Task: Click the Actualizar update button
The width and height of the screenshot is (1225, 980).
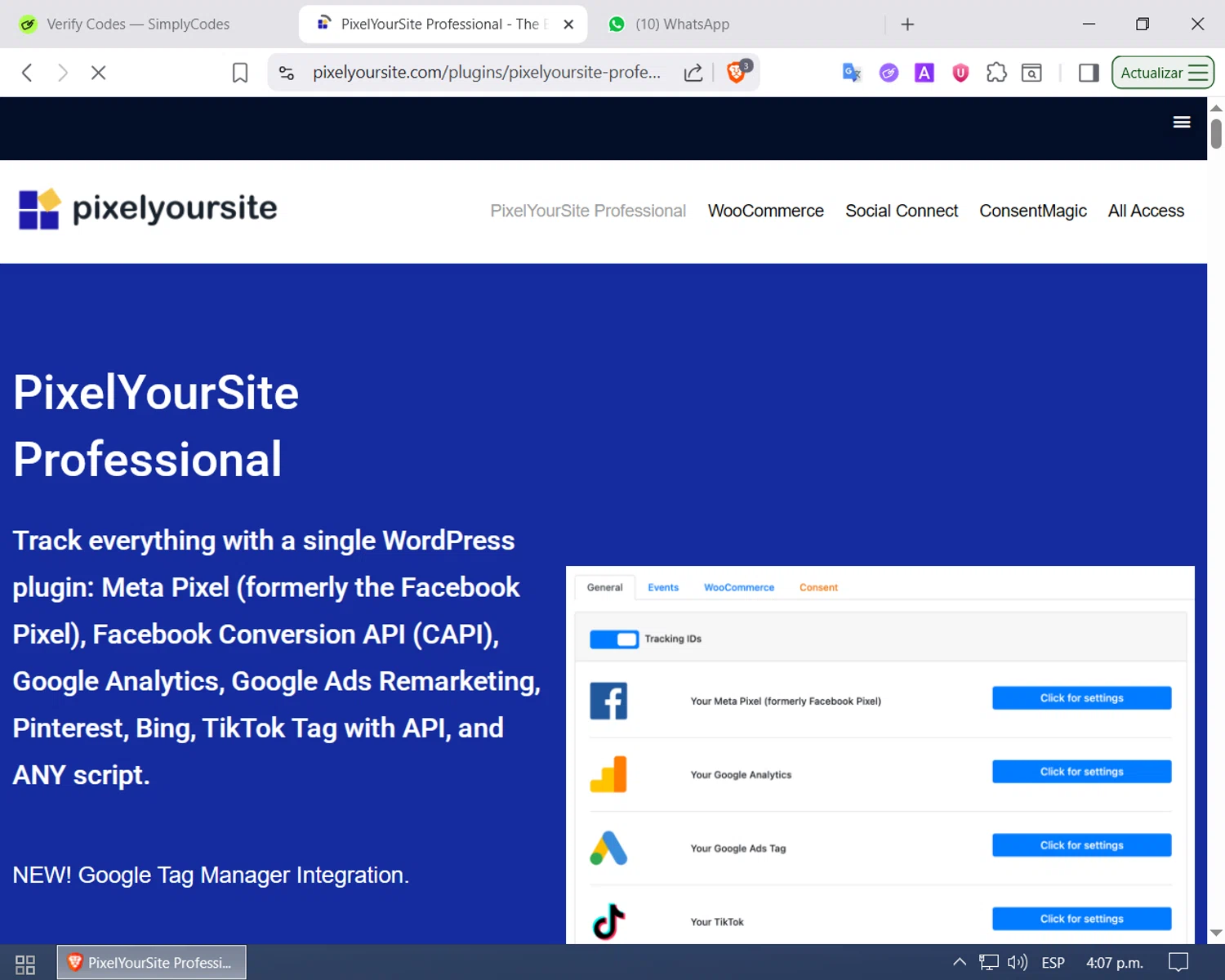Action: click(1163, 73)
